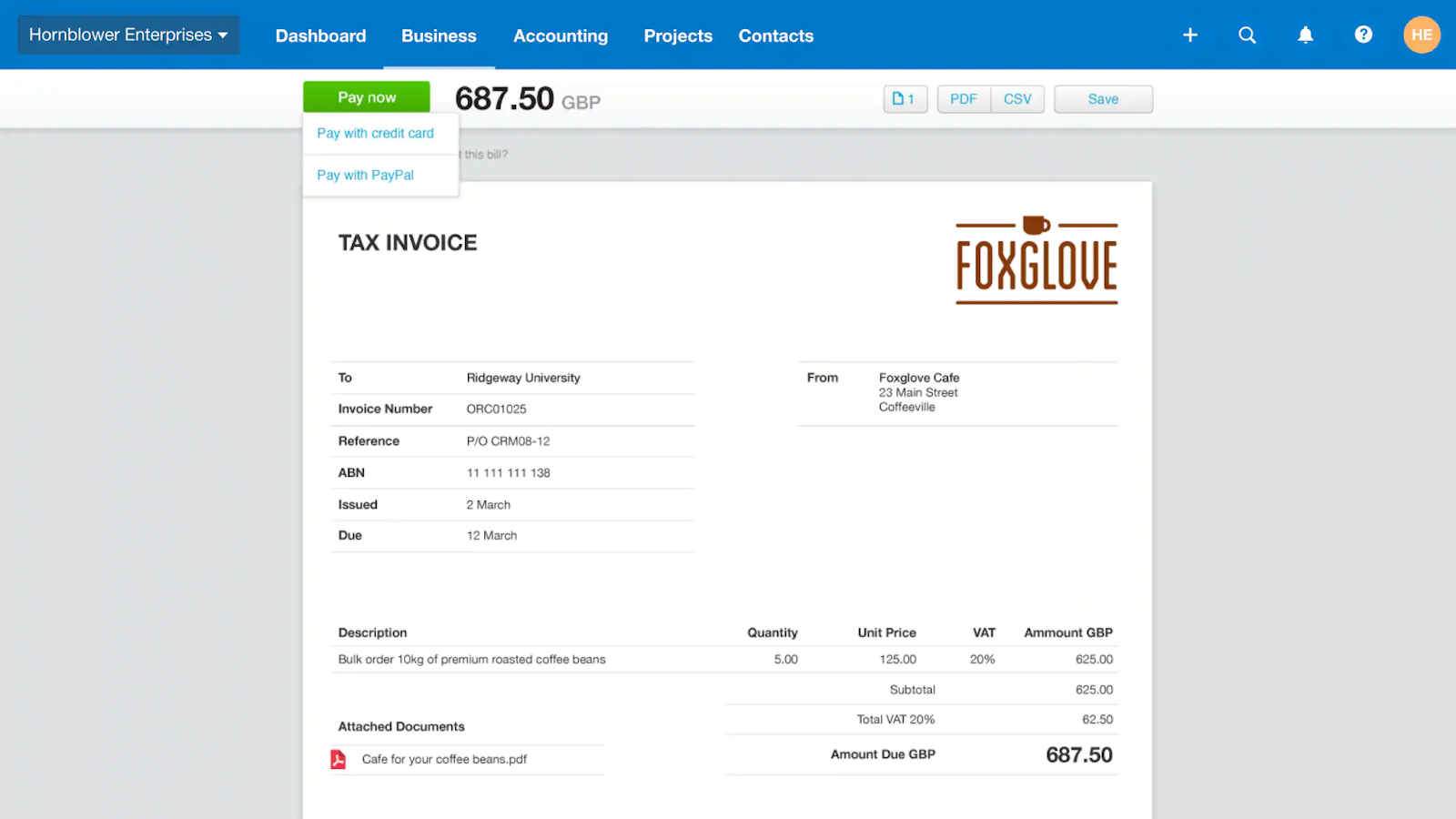The height and width of the screenshot is (819, 1456).
Task: Open the help menu
Action: tap(1363, 35)
